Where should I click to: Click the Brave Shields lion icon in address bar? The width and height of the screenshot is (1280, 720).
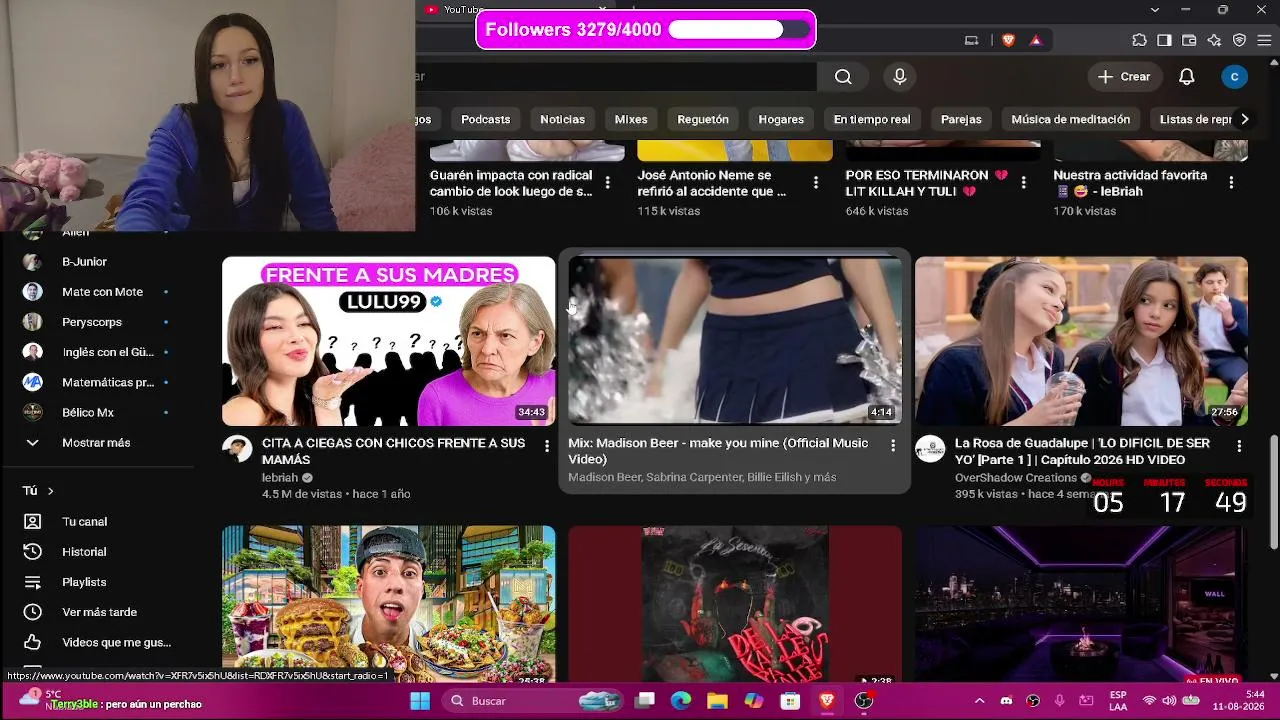(1008, 40)
